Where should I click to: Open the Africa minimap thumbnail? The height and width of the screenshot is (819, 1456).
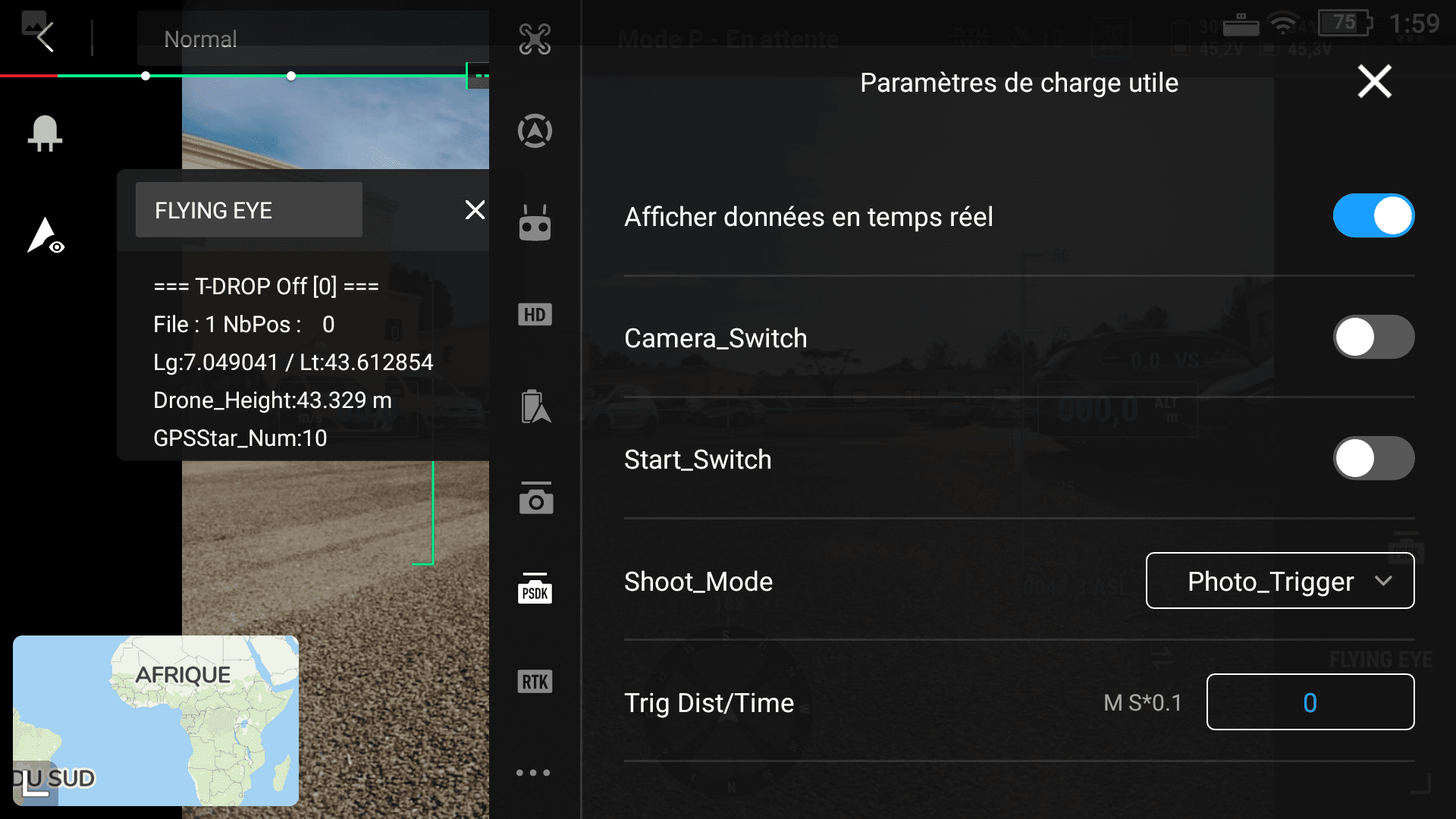click(x=156, y=720)
